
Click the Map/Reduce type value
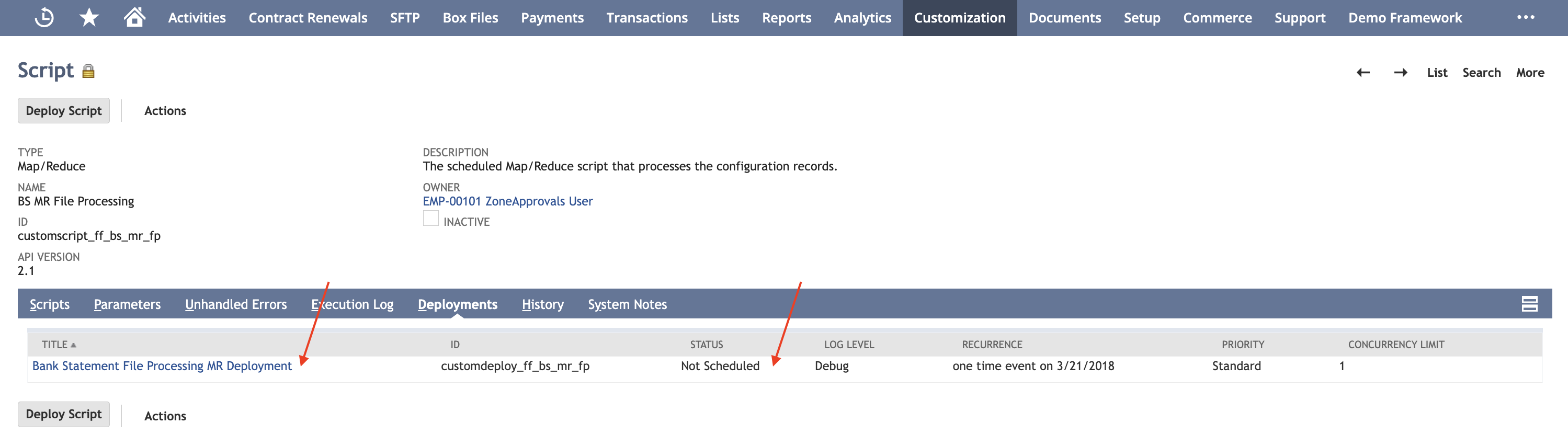[51, 167]
